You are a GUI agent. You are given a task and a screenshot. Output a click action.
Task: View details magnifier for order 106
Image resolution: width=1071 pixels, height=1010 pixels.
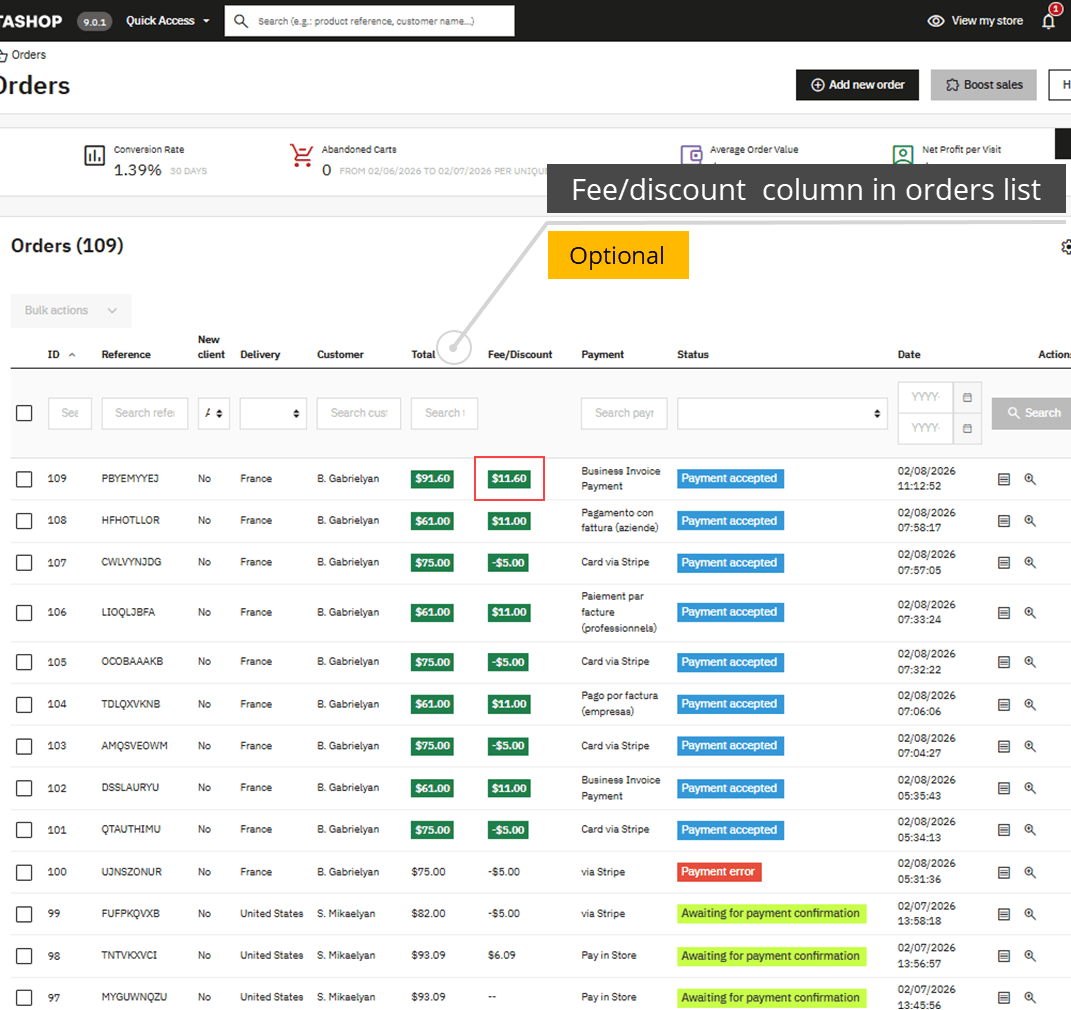1029,613
